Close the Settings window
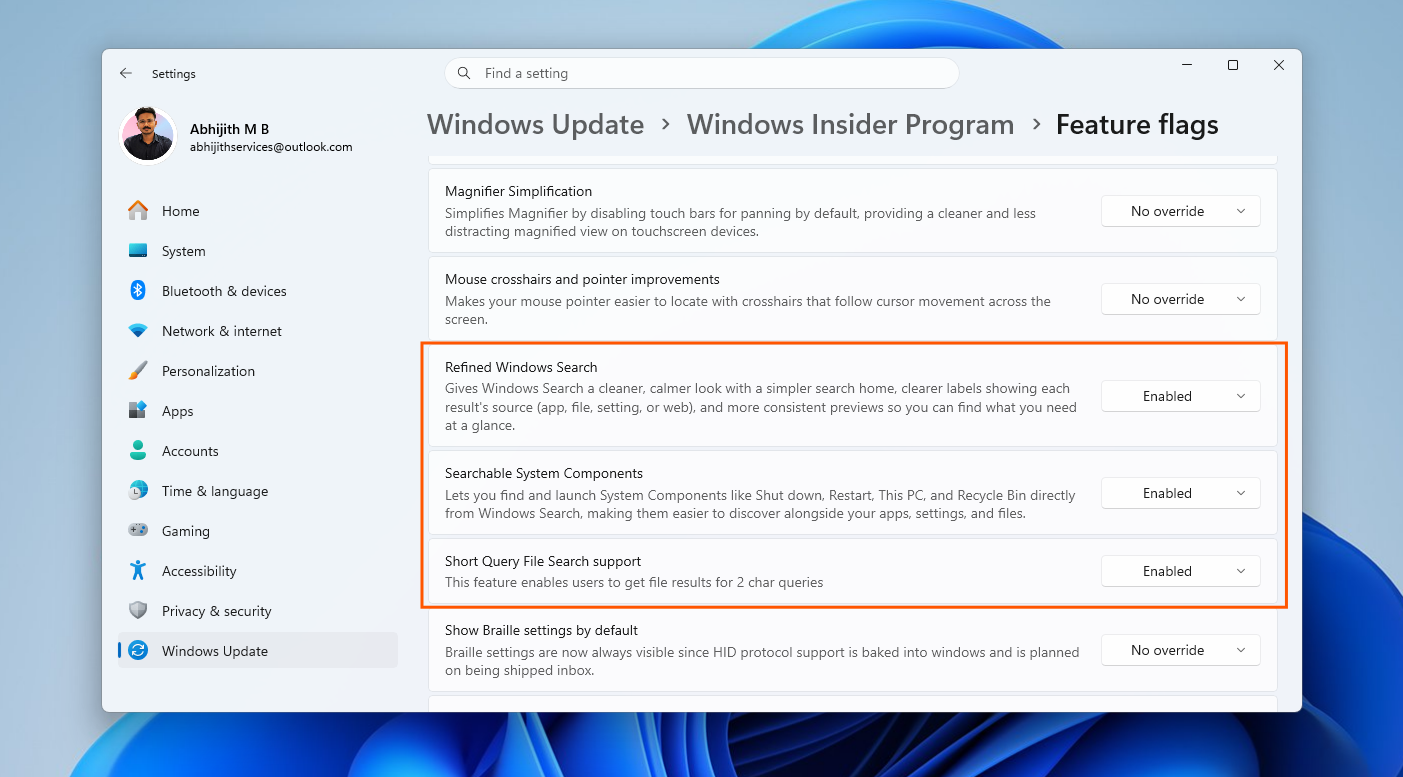 tap(1279, 65)
